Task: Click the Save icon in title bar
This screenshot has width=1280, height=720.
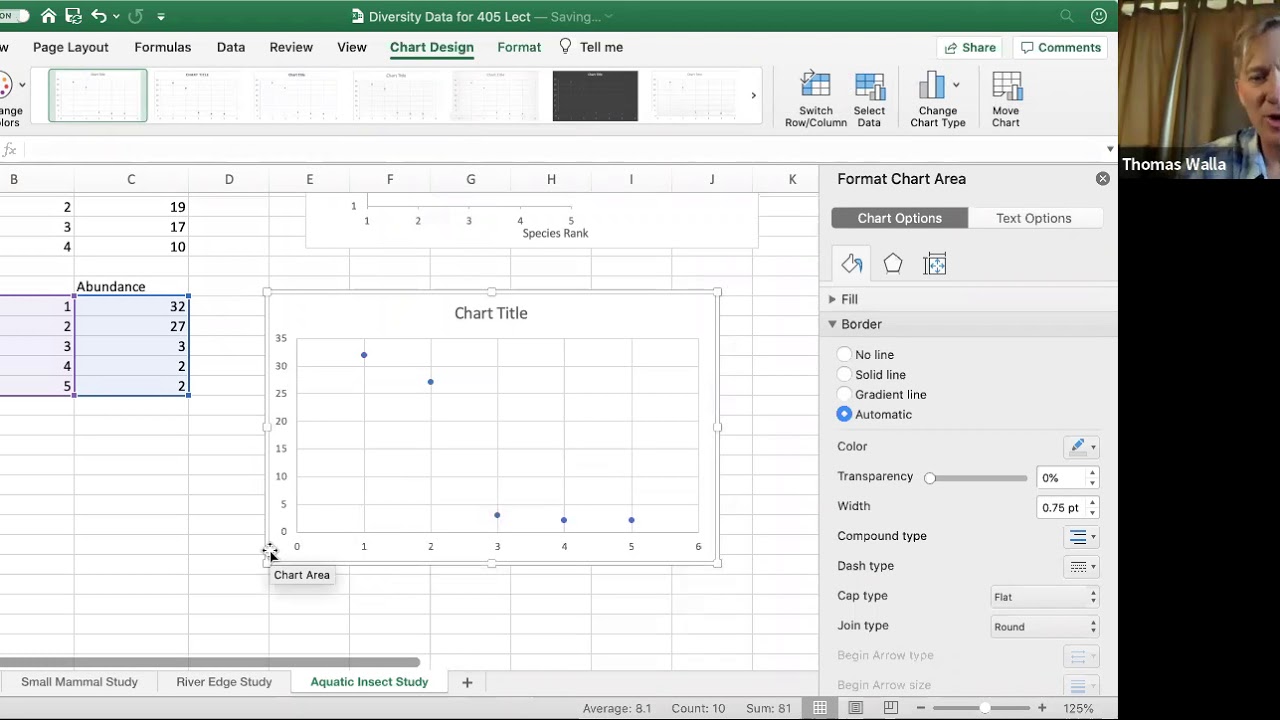Action: pyautogui.click(x=73, y=16)
